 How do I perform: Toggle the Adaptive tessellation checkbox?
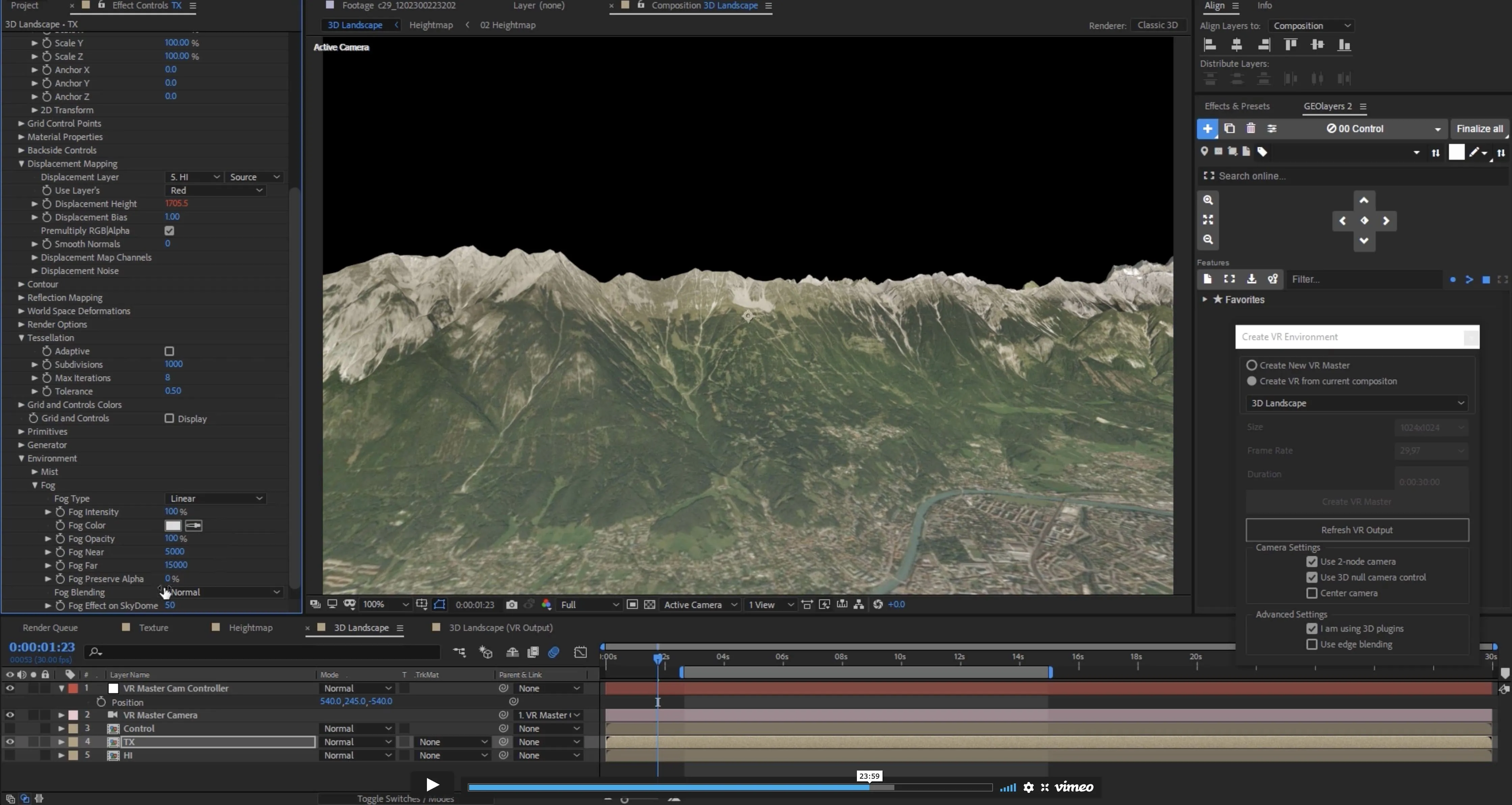pos(169,350)
